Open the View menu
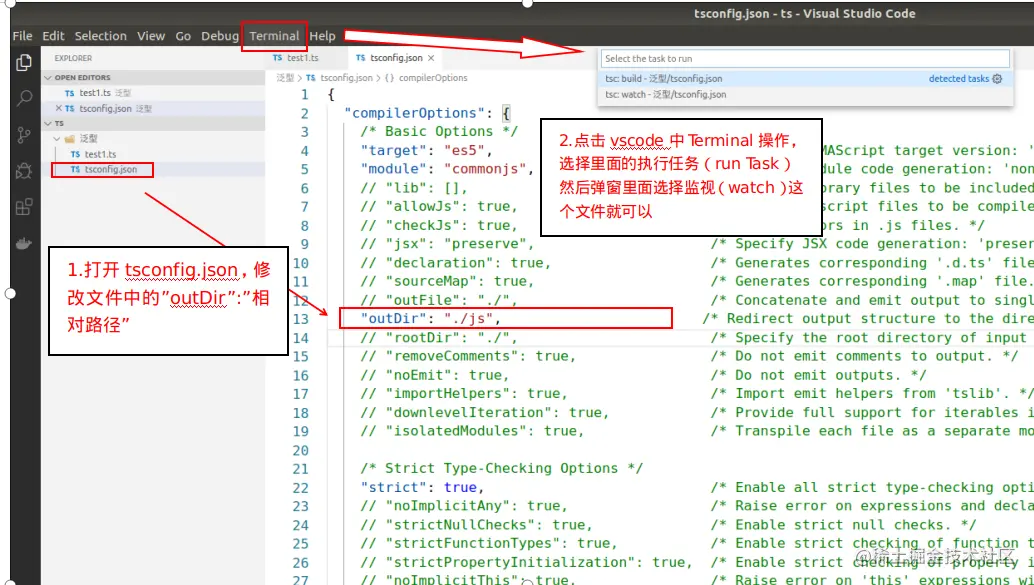Screen dimensions: 1034x585 pyautogui.click(x=151, y=36)
